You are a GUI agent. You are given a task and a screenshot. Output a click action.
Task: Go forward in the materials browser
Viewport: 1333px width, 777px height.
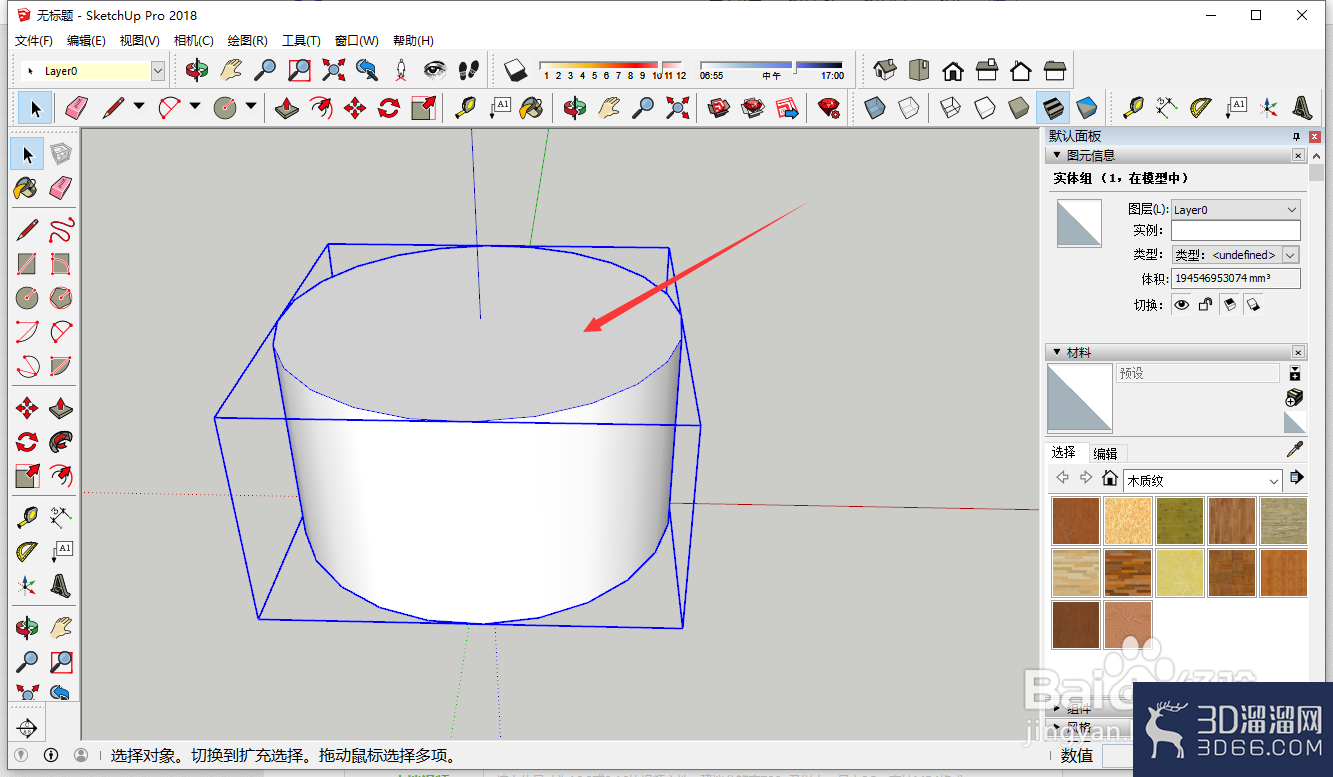[1085, 478]
